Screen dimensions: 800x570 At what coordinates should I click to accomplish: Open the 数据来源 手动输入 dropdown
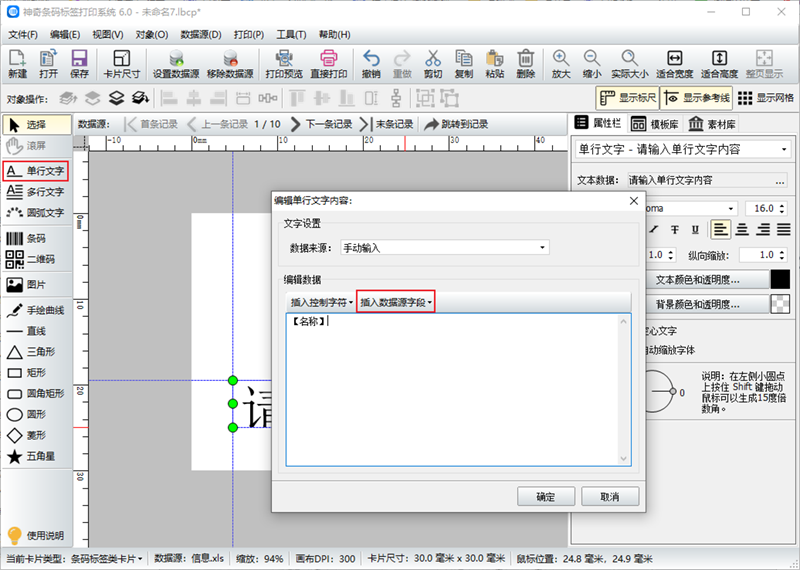tap(444, 248)
